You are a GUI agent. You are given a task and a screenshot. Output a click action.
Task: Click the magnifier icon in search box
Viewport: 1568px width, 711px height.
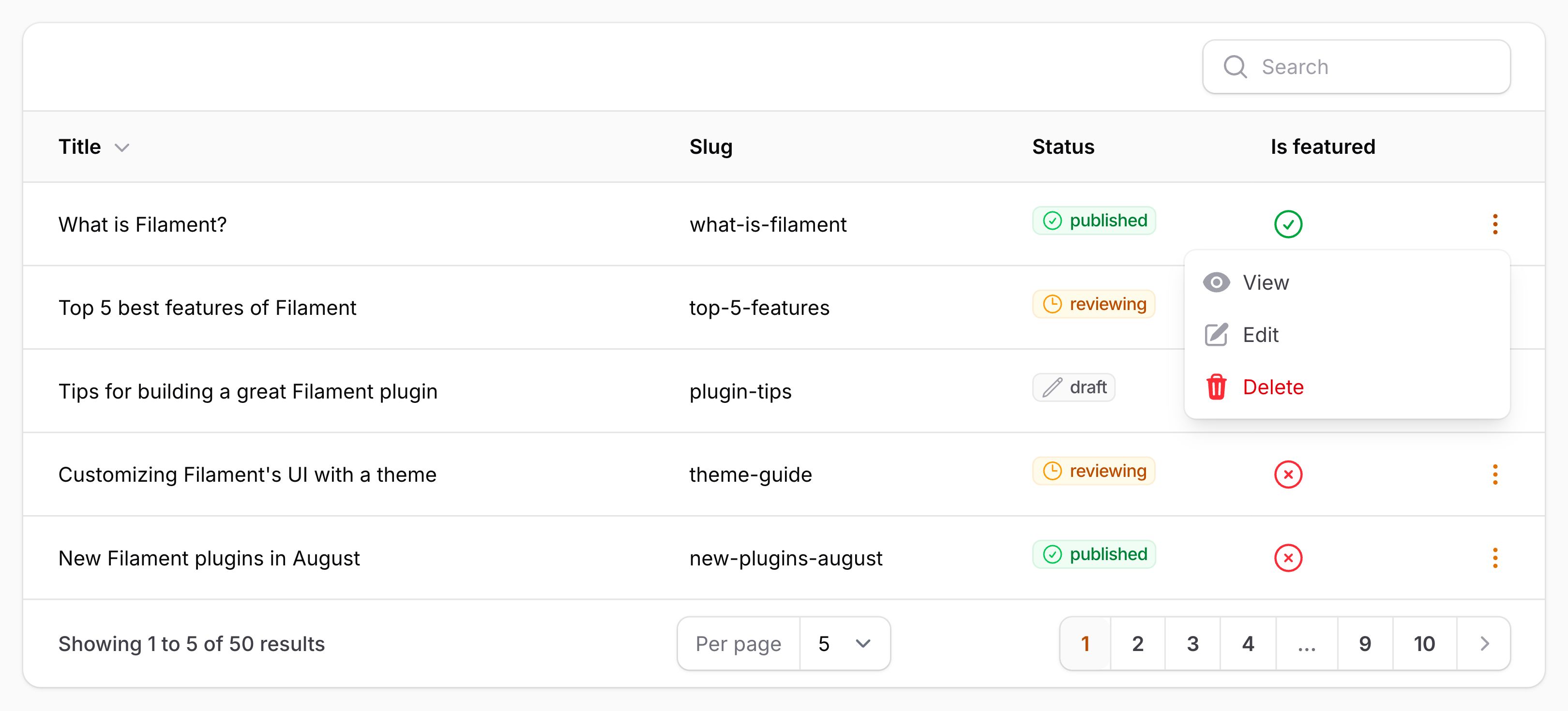[1235, 67]
